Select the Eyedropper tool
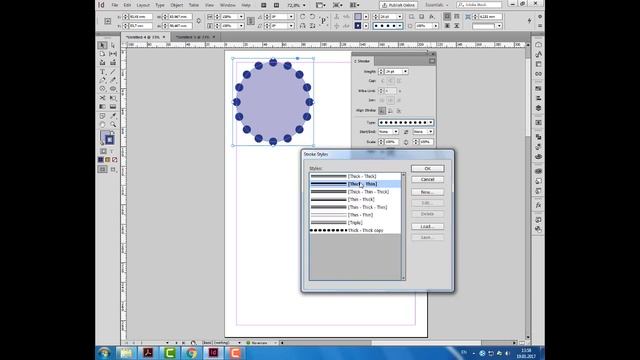Screen dimensions: 640x360 (113, 116)
